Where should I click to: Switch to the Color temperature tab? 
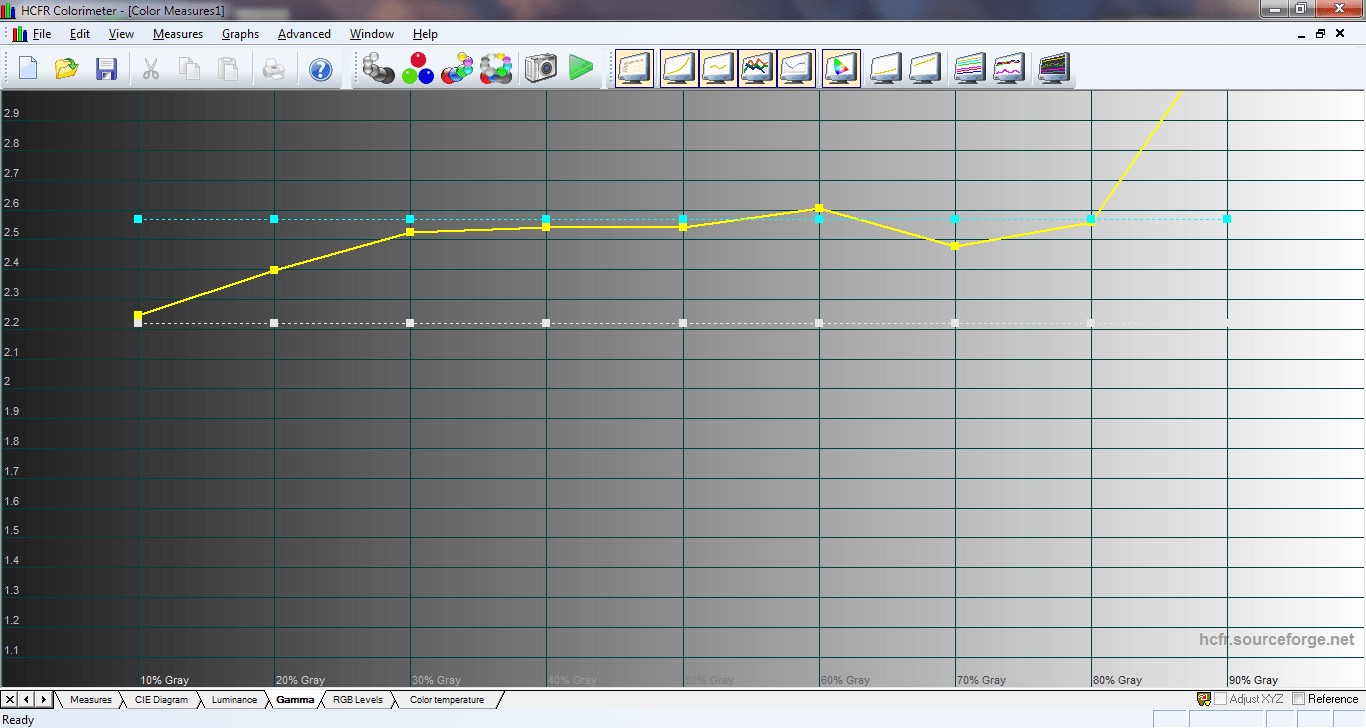click(x=446, y=700)
